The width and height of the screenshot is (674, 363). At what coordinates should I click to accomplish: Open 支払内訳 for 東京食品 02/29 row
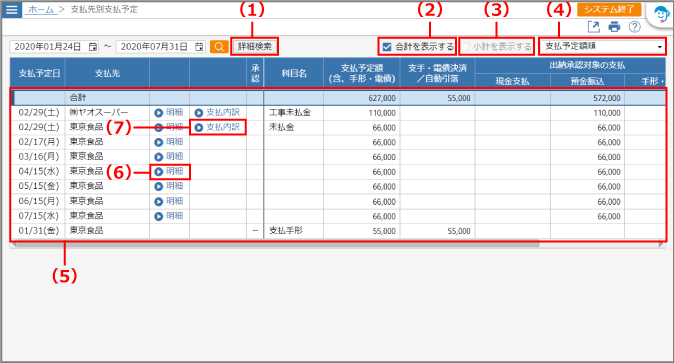(217, 127)
